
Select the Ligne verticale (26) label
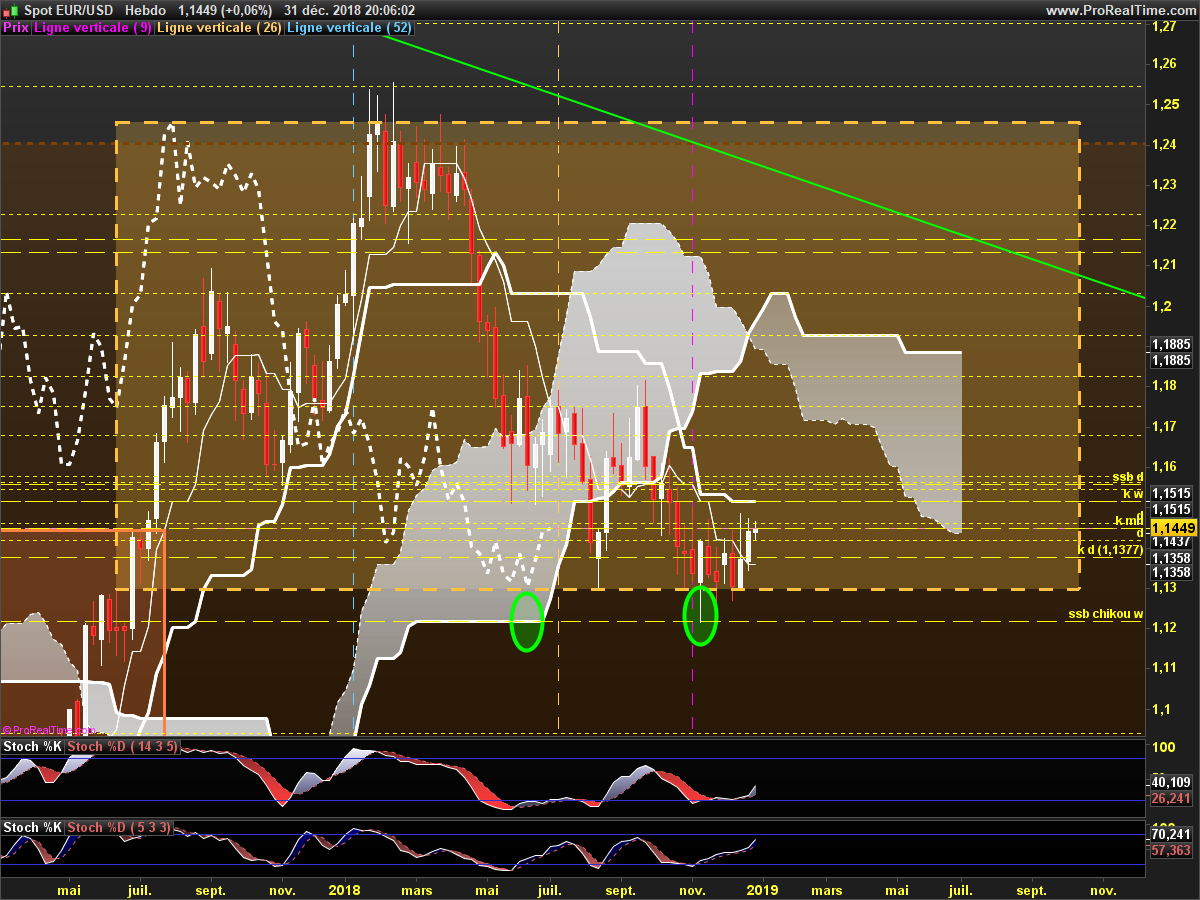(x=220, y=28)
